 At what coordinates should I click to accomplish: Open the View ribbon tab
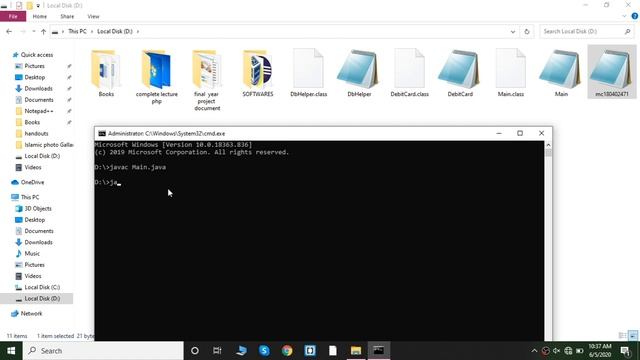point(93,16)
